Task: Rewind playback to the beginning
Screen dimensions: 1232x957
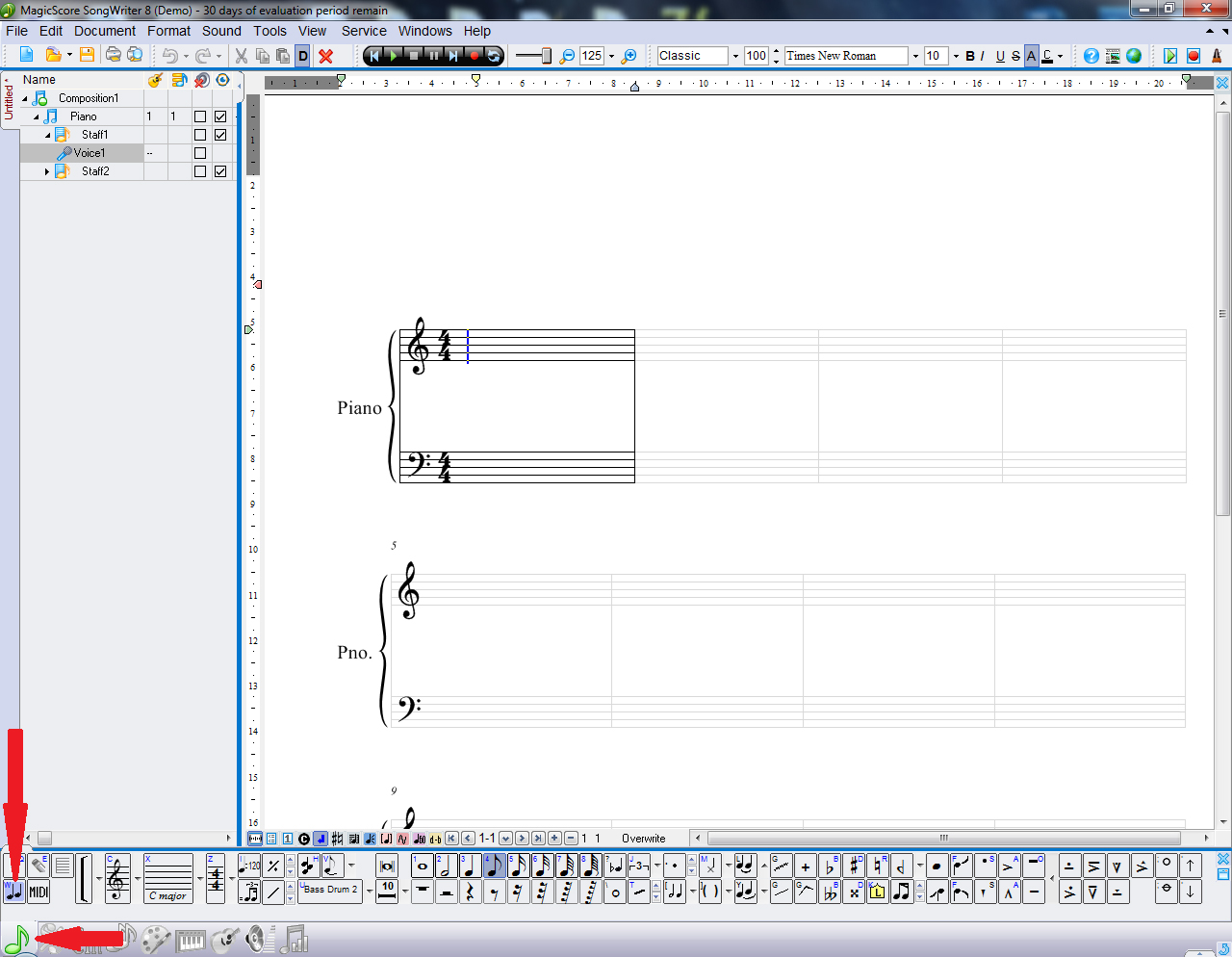Action: [x=373, y=56]
